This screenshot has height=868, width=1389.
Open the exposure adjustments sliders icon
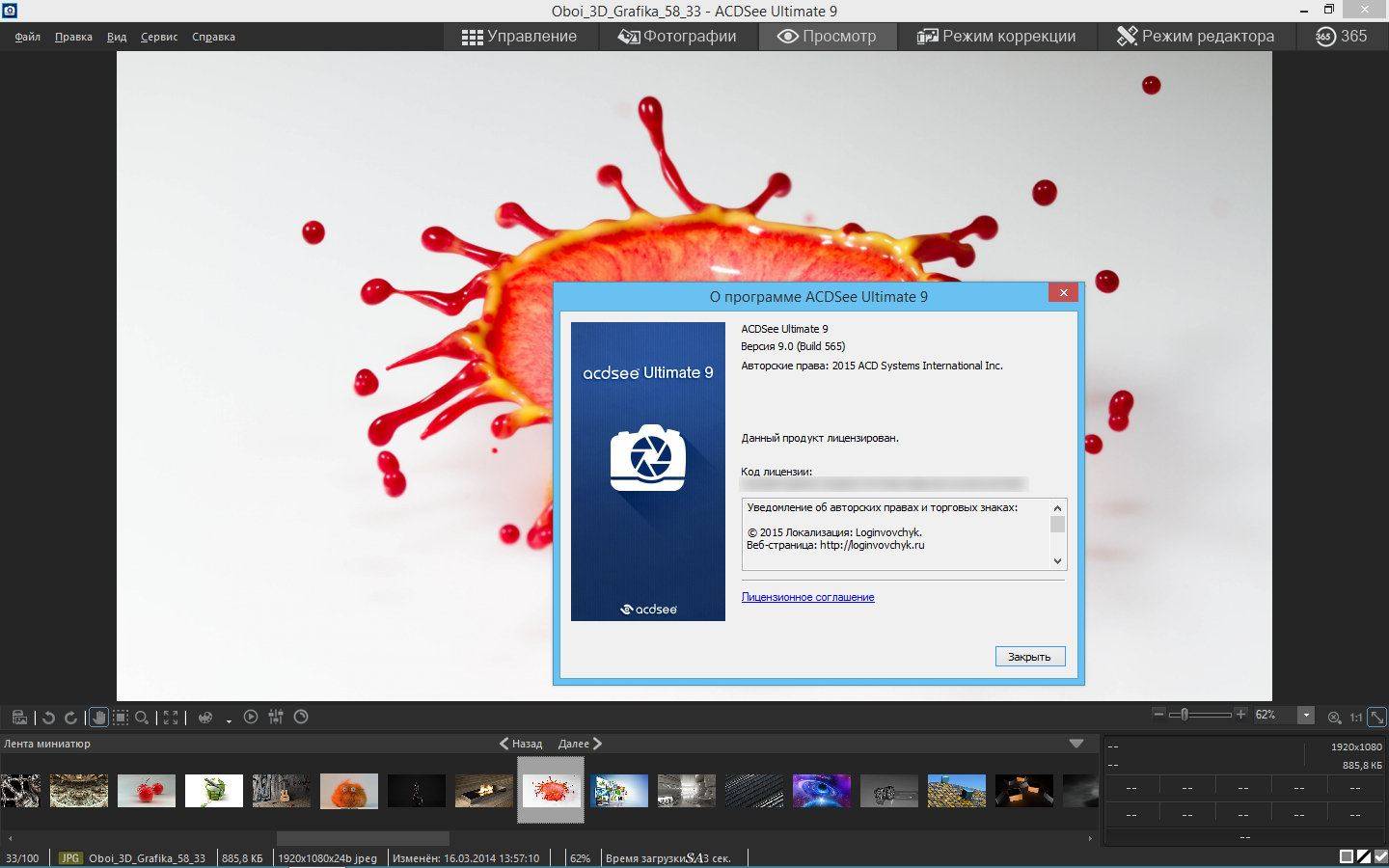coord(276,717)
